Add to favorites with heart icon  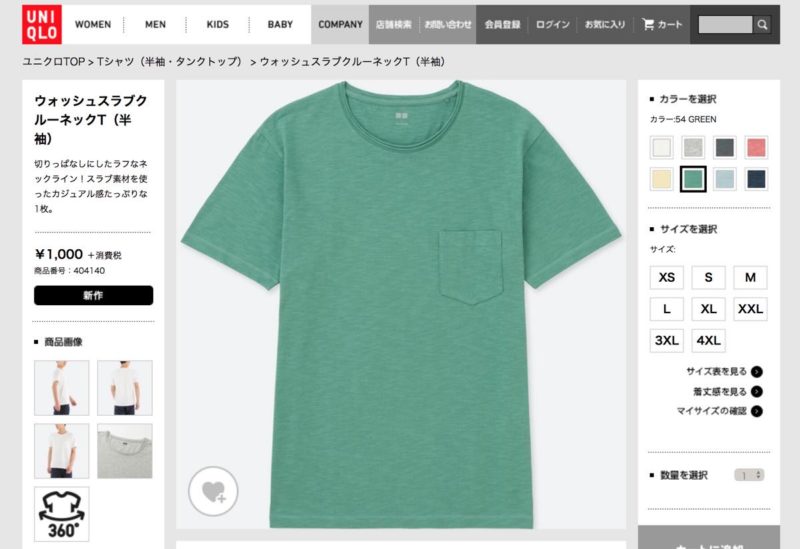(x=213, y=491)
